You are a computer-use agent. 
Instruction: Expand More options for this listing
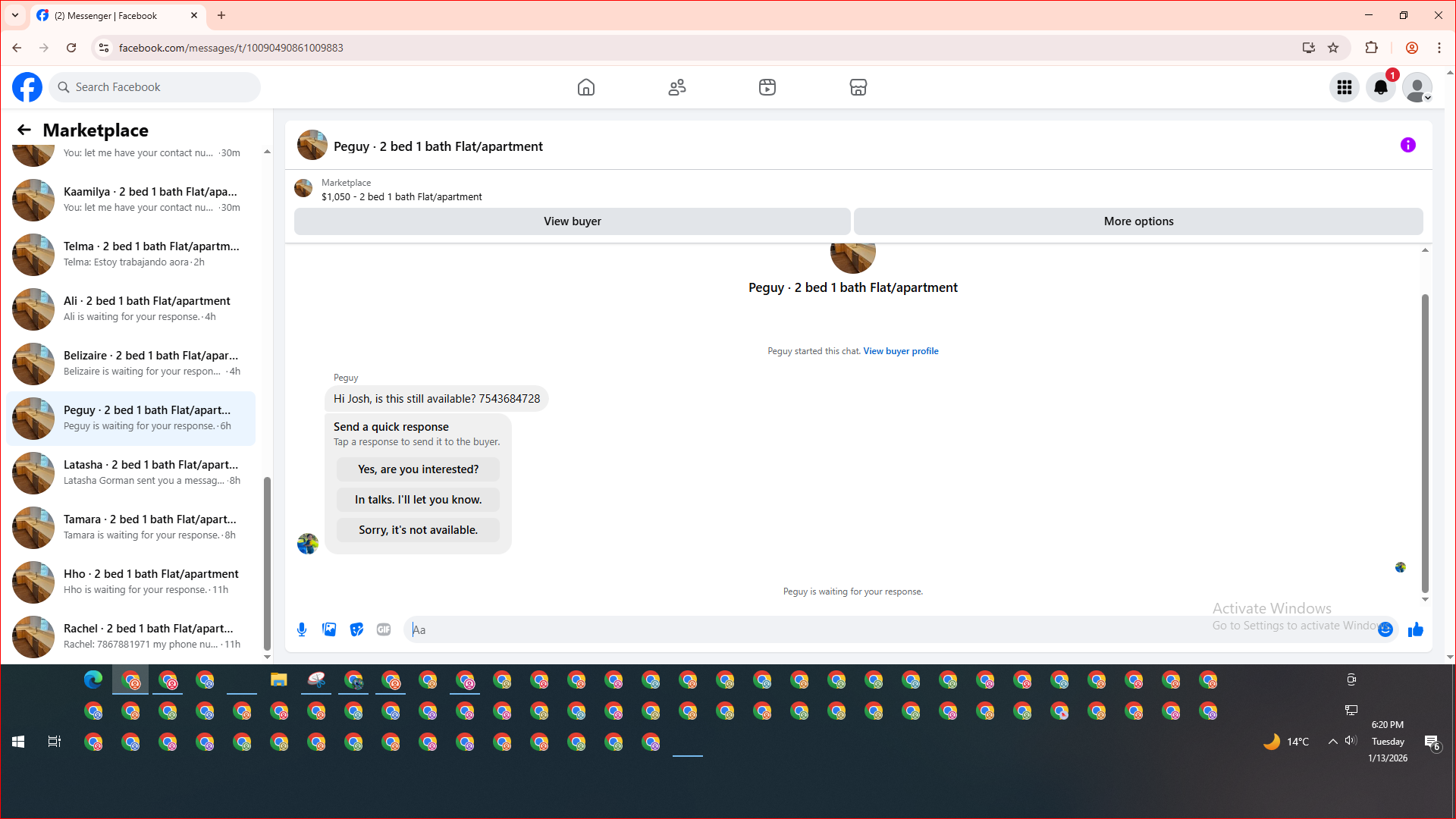(1137, 221)
